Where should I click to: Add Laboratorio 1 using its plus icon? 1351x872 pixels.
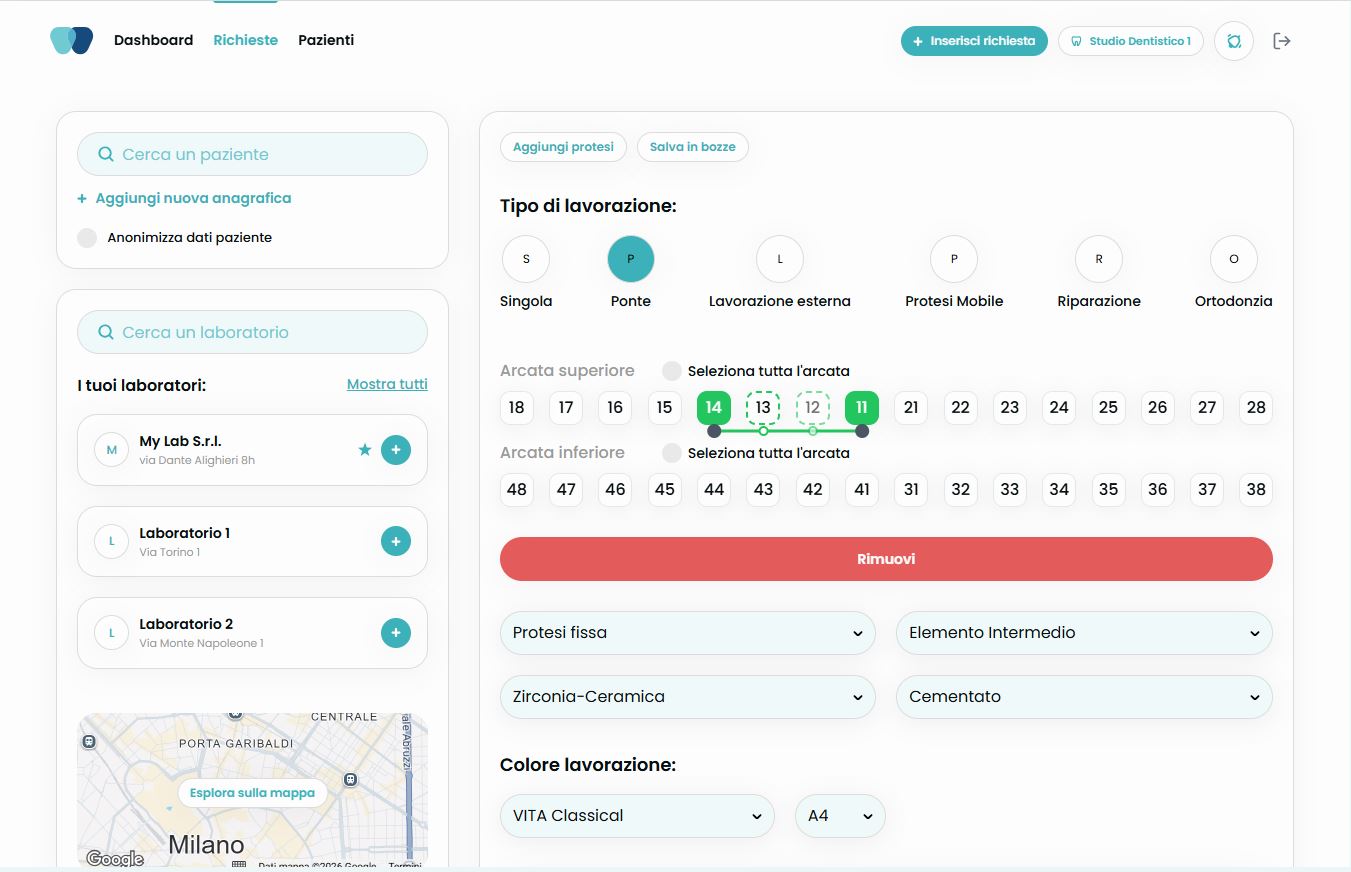click(x=395, y=541)
